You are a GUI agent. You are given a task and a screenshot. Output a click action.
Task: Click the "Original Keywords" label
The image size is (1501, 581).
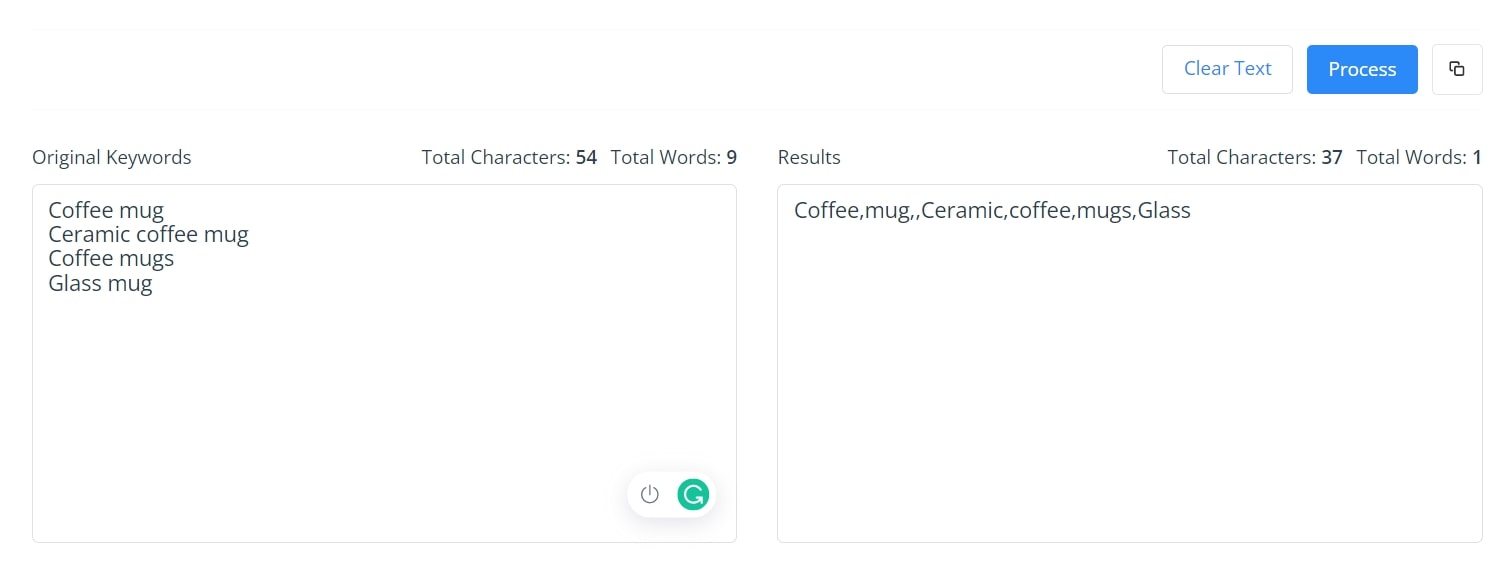(x=112, y=157)
